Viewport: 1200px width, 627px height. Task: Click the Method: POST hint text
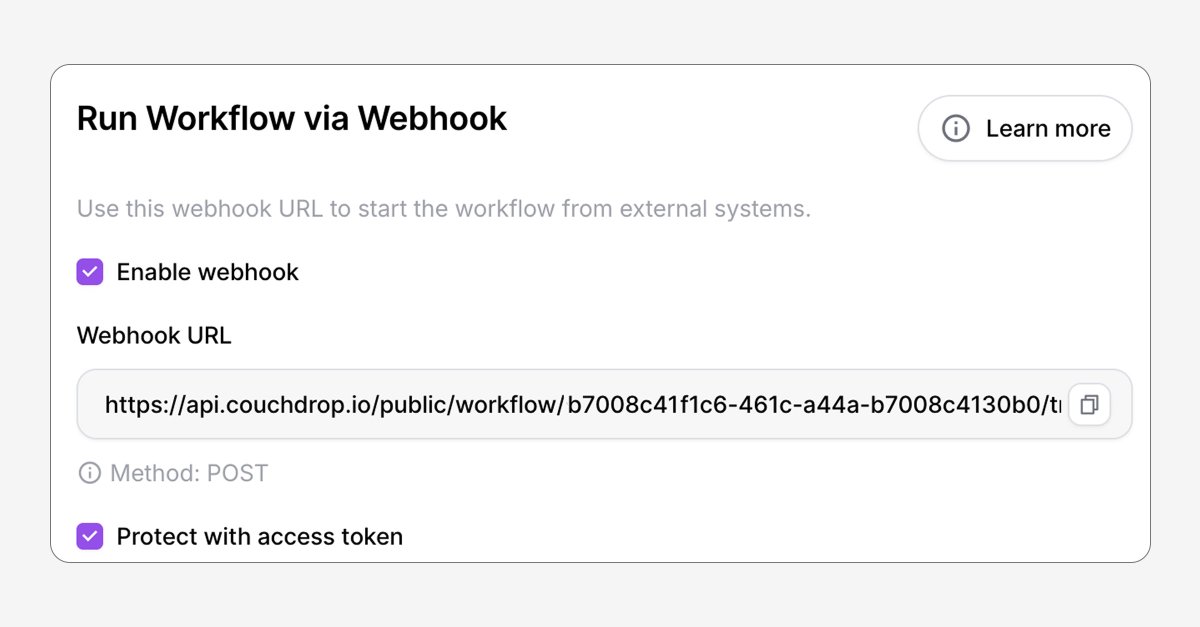click(x=189, y=473)
